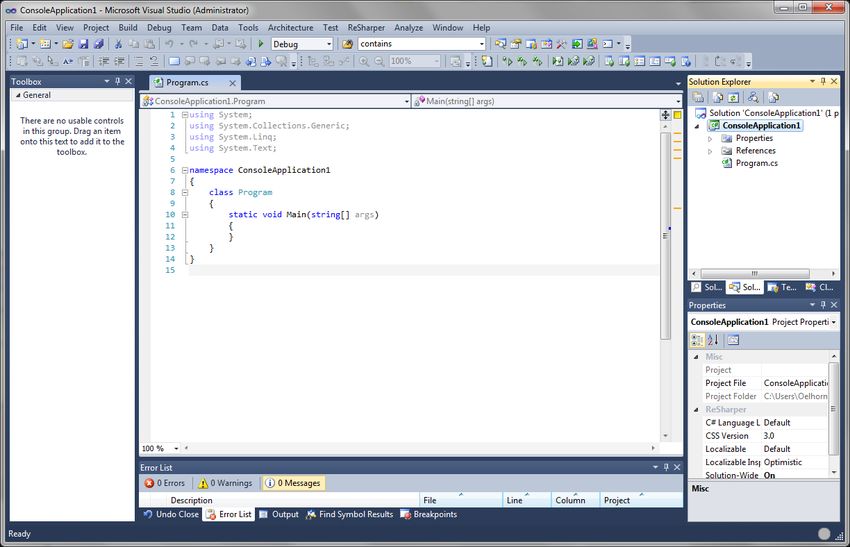Pin the Error List panel
Image resolution: width=850 pixels, height=547 pixels.
(x=666, y=467)
